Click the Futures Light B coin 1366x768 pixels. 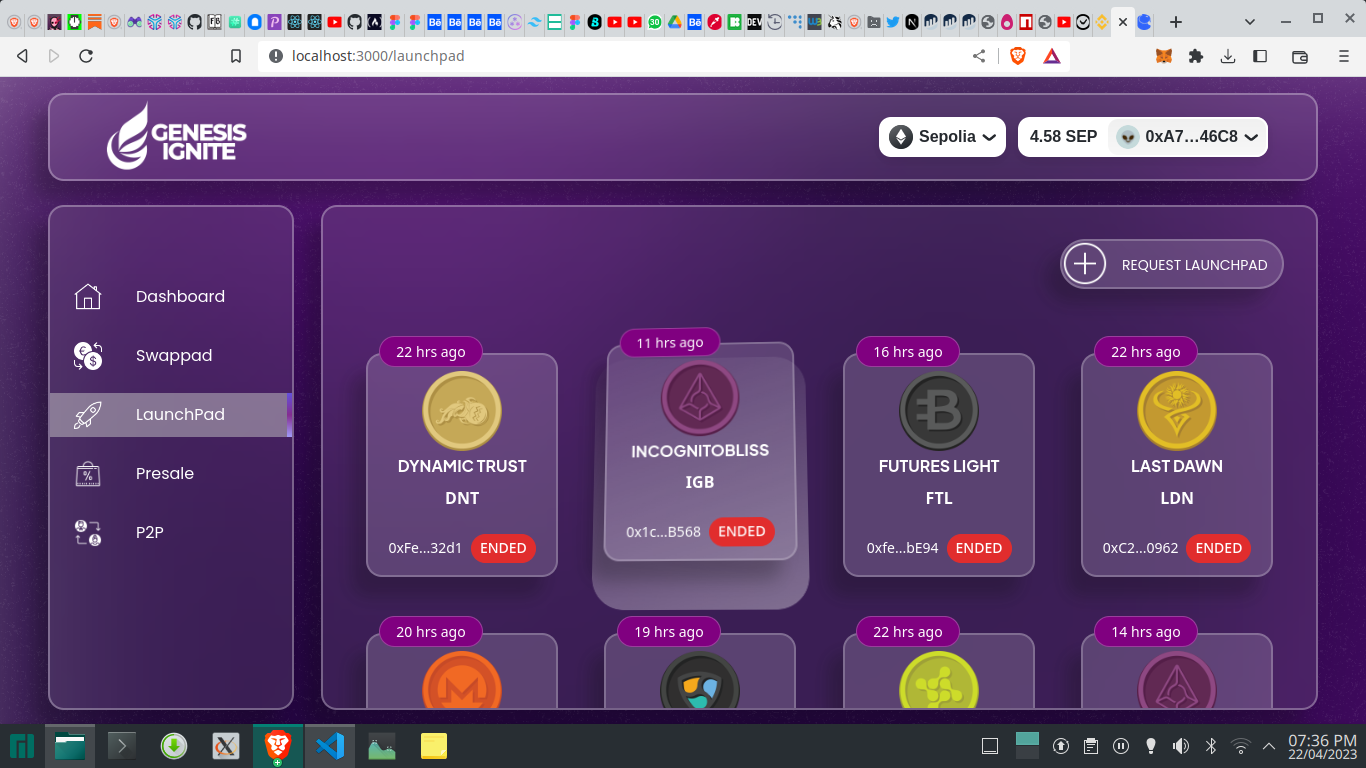939,411
